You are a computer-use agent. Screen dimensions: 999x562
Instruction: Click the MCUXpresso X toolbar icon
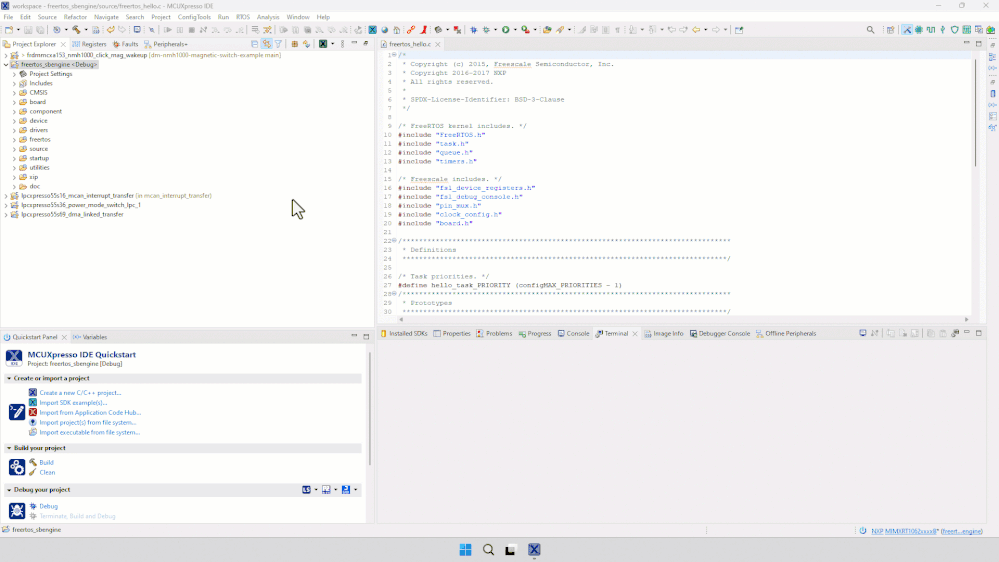[x=373, y=29]
